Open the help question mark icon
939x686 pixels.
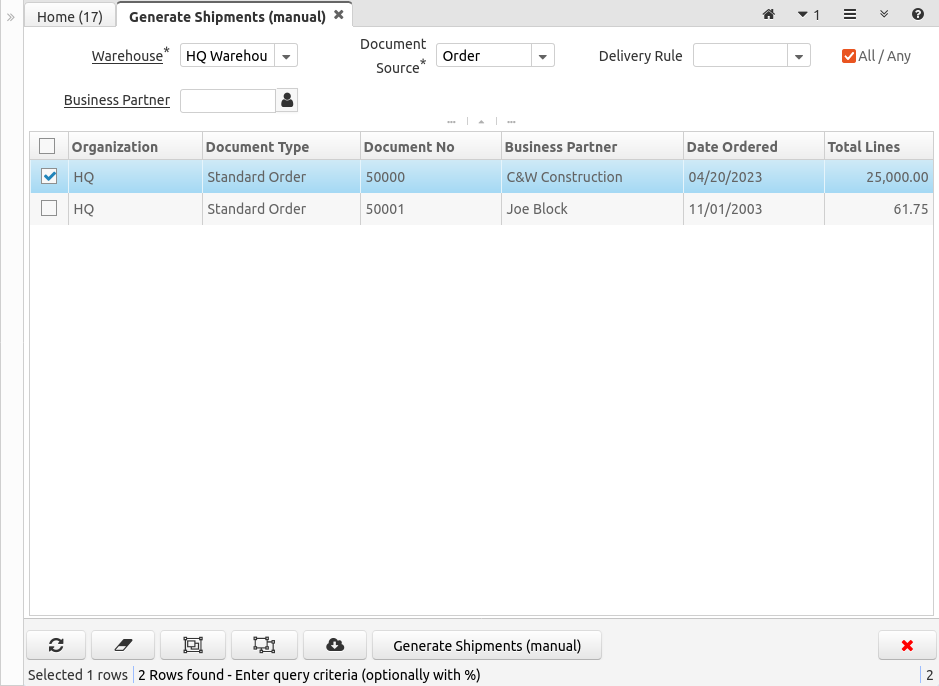(917, 15)
